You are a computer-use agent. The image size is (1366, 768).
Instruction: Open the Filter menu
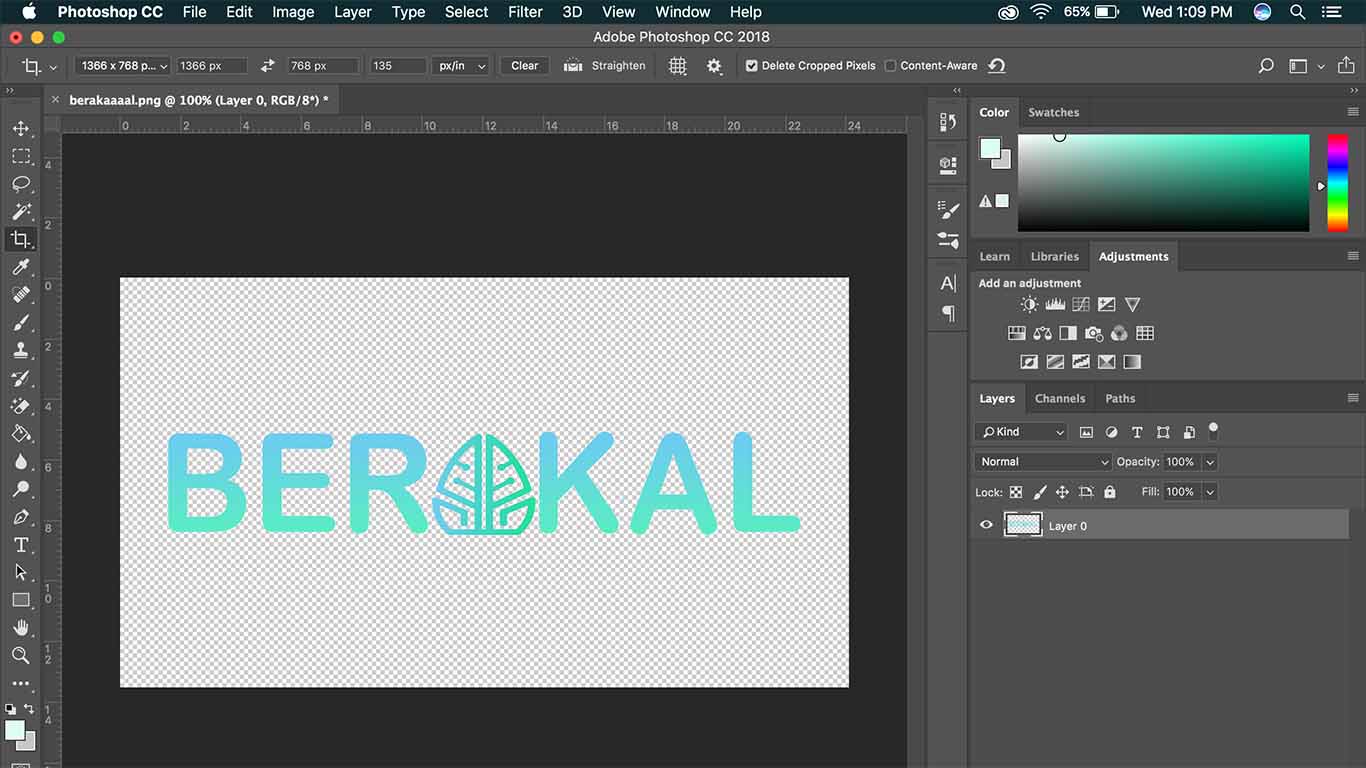click(525, 12)
